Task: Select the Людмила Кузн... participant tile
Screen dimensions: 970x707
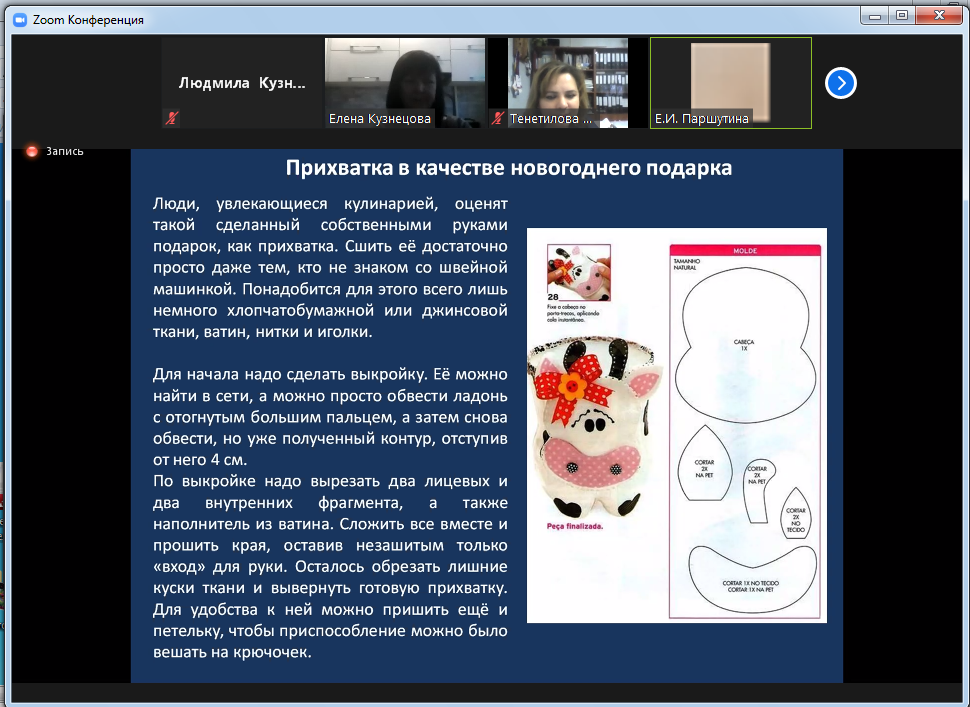Action: [241, 83]
